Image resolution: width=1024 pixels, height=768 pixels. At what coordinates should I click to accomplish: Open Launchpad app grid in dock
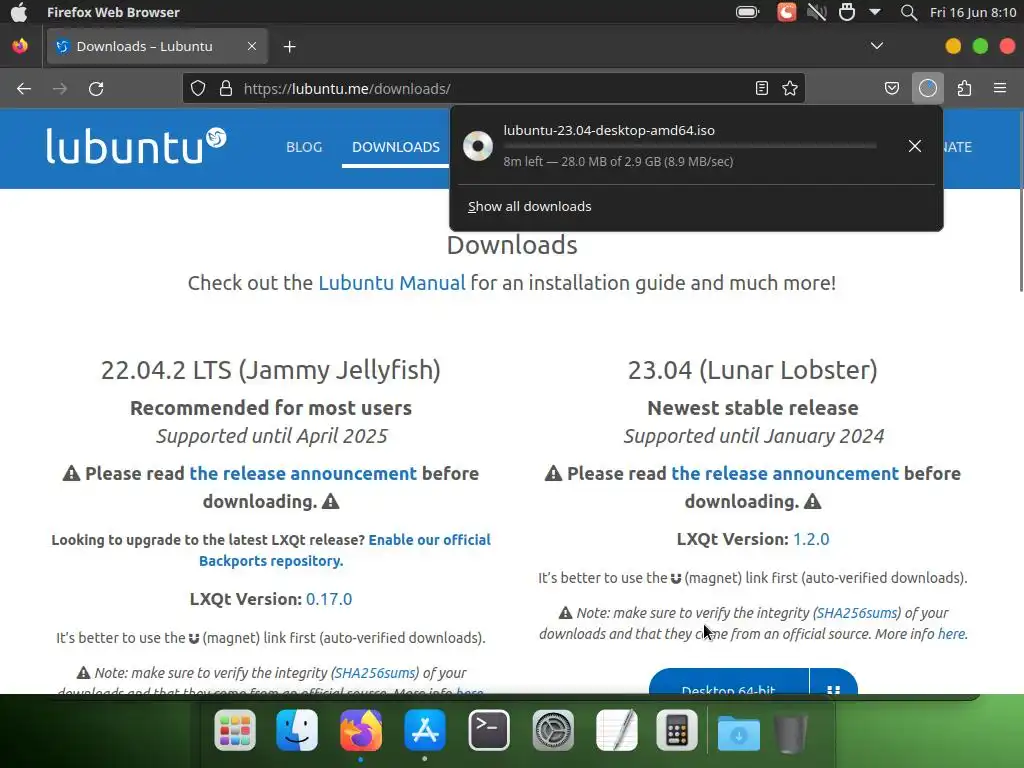pos(235,730)
